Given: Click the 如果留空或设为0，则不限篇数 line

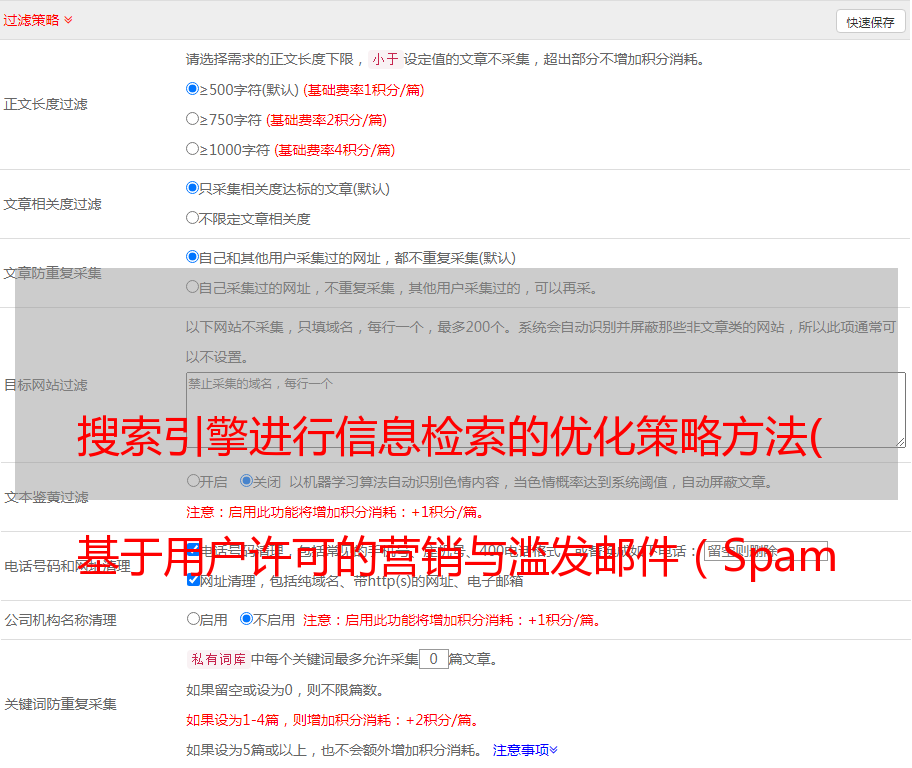Looking at the screenshot, I should 286,690.
